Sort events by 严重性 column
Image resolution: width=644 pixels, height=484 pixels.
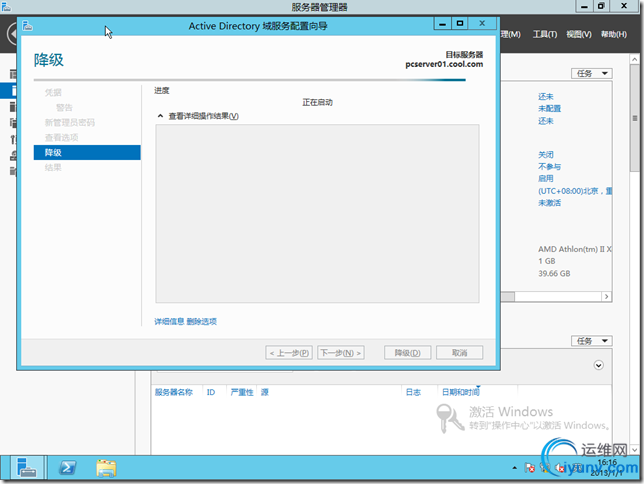pyautogui.click(x=242, y=392)
